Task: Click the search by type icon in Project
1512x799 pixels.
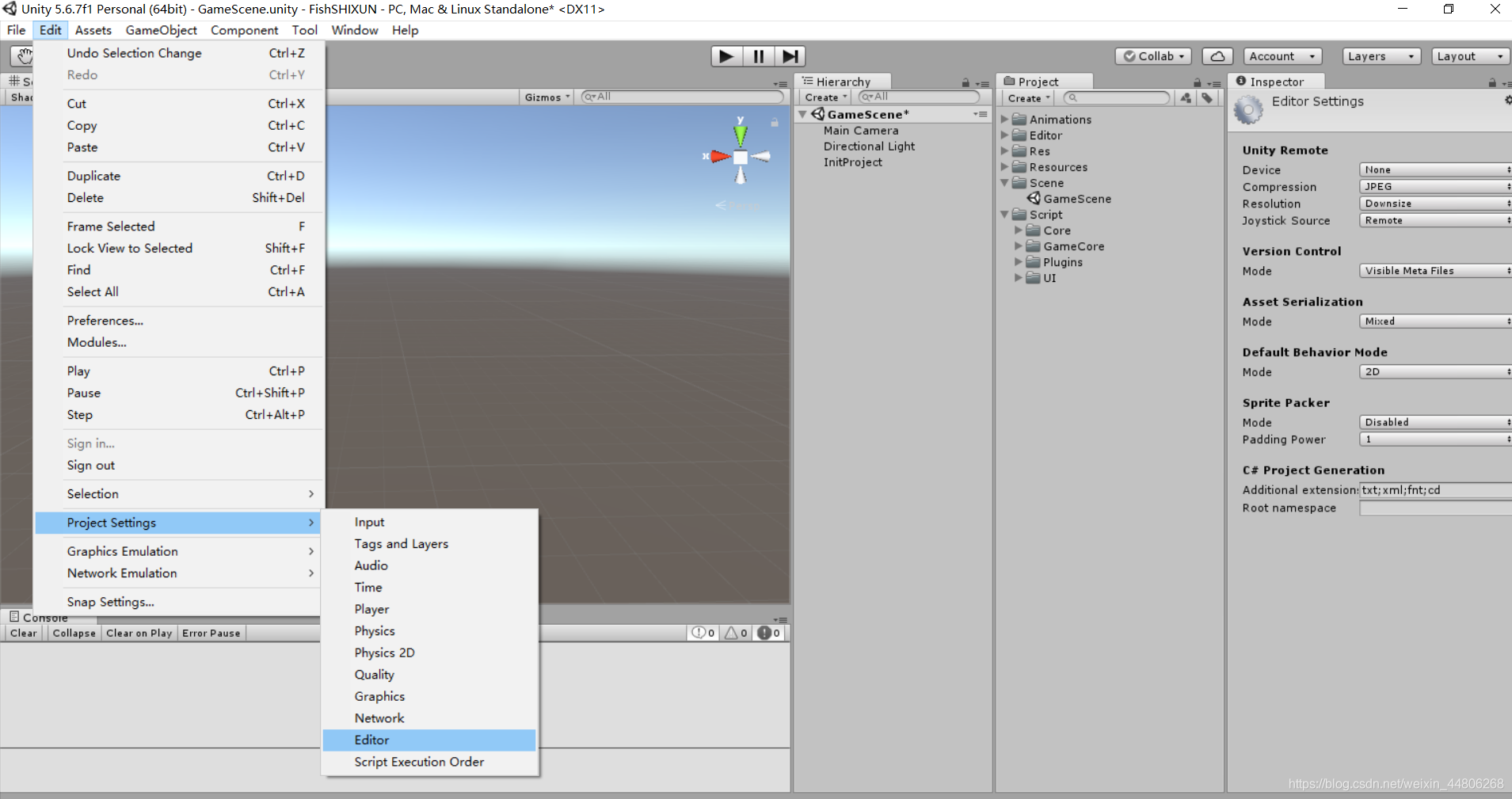Action: point(1186,98)
